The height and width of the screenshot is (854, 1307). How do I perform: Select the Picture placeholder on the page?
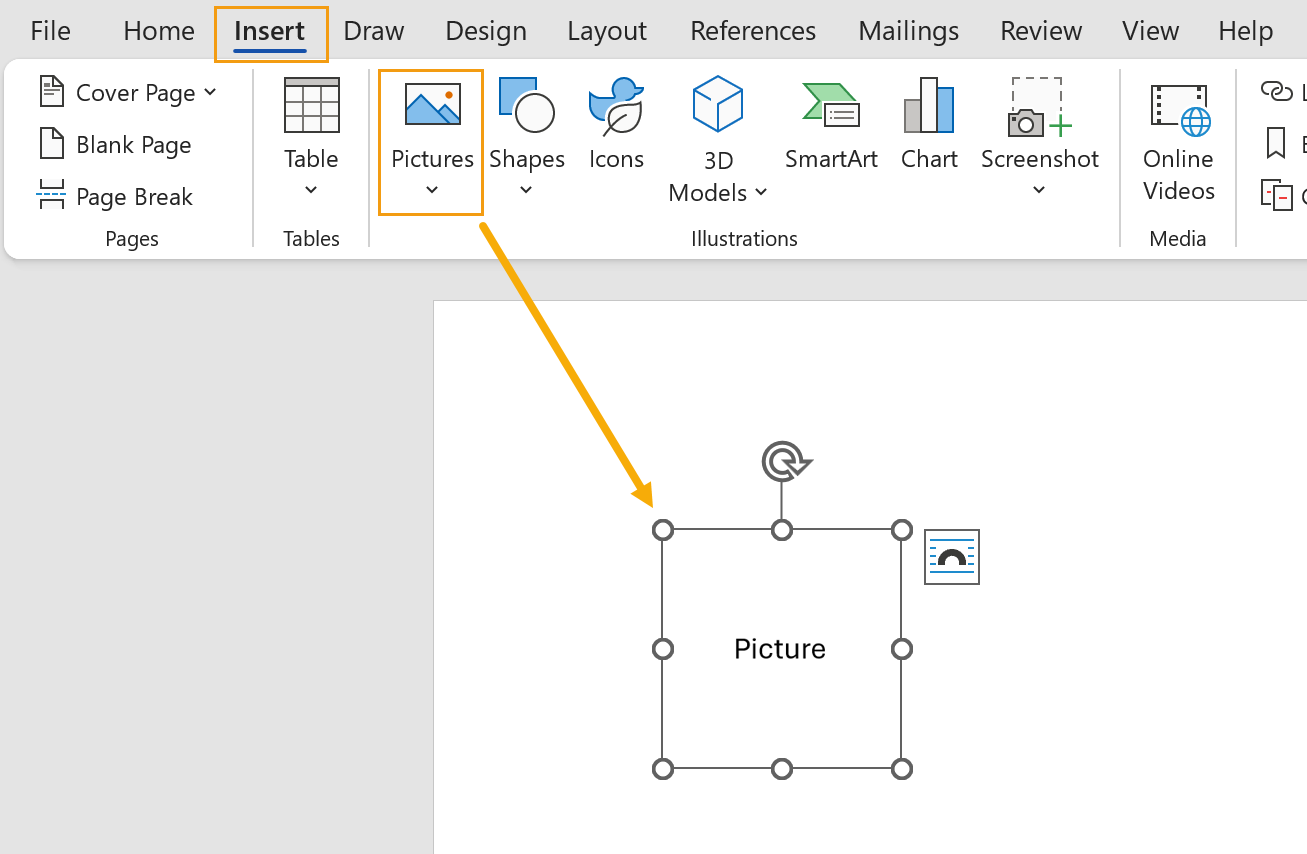780,649
